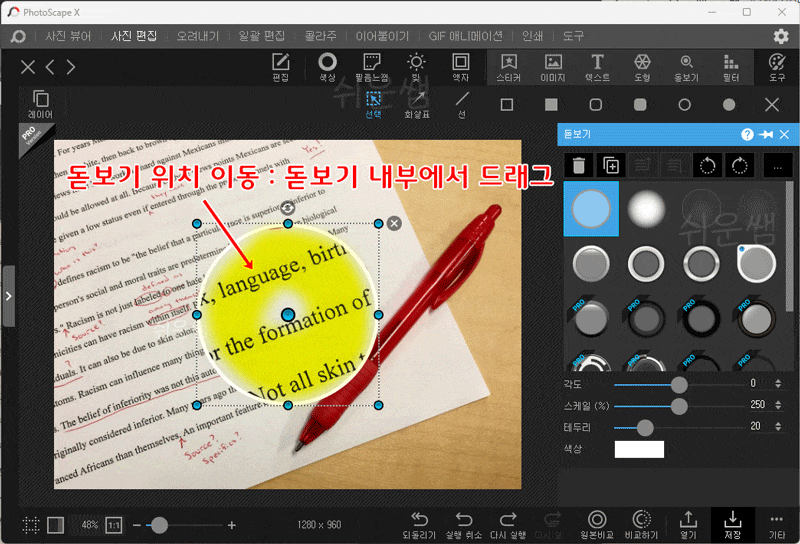Open the 도구 palette tool on the right
Viewport: 800px width, 544px height.
tap(777, 67)
